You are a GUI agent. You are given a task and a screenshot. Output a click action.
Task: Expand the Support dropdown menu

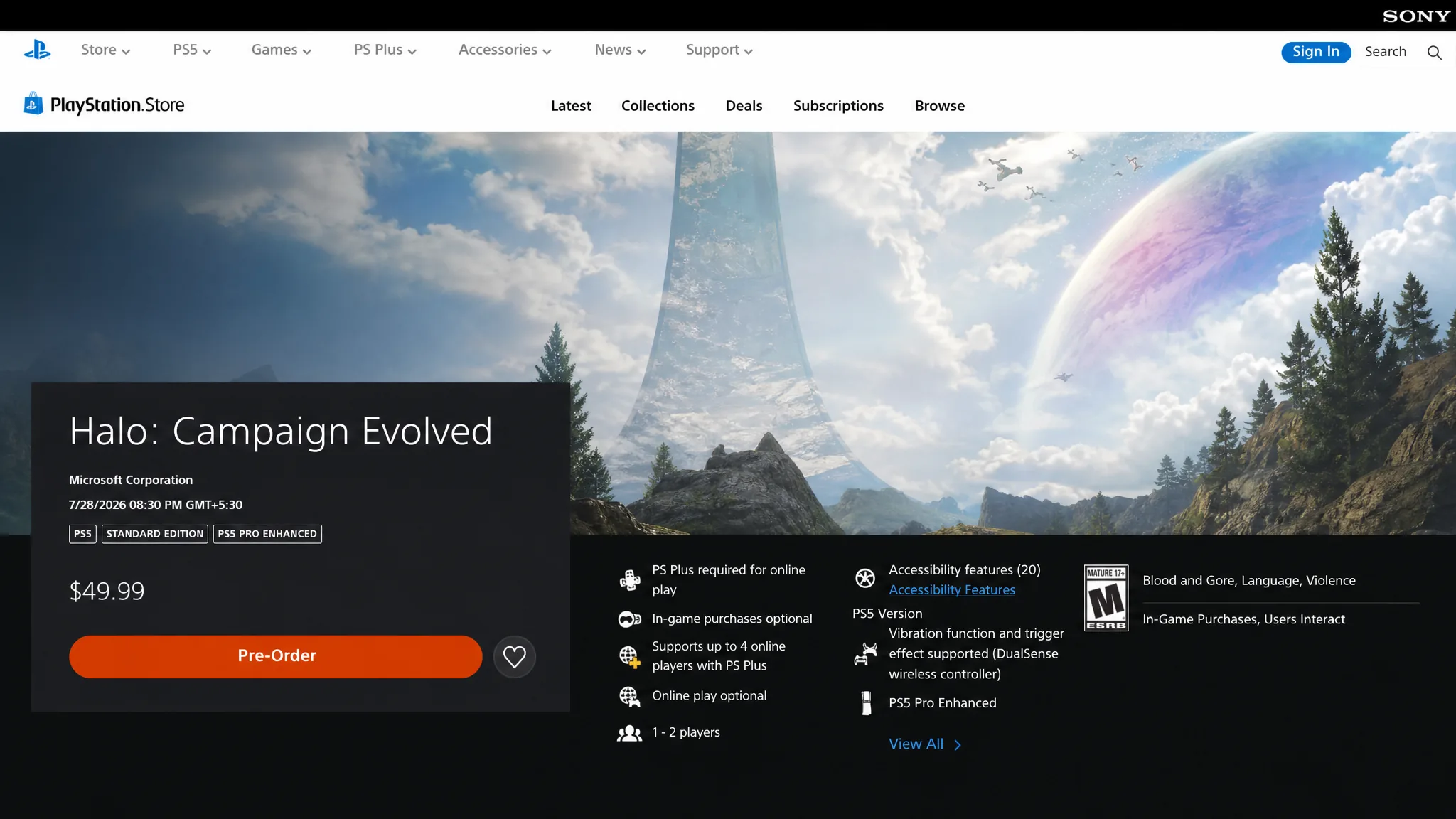pyautogui.click(x=719, y=50)
